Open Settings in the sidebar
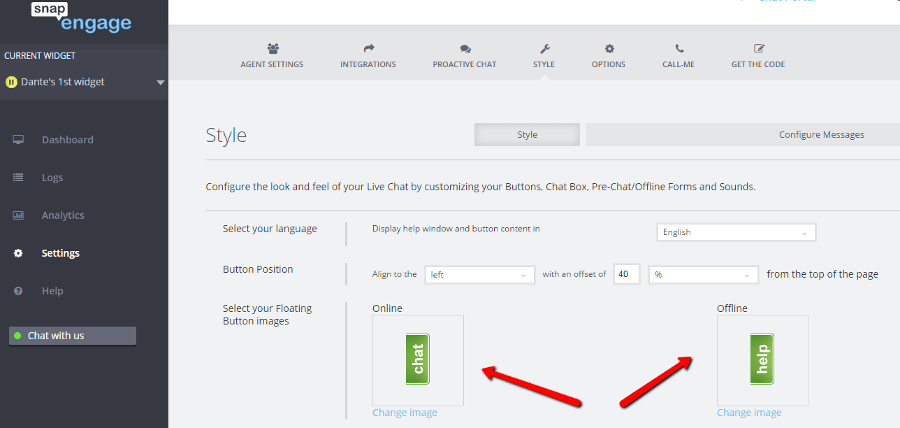 tap(60, 253)
